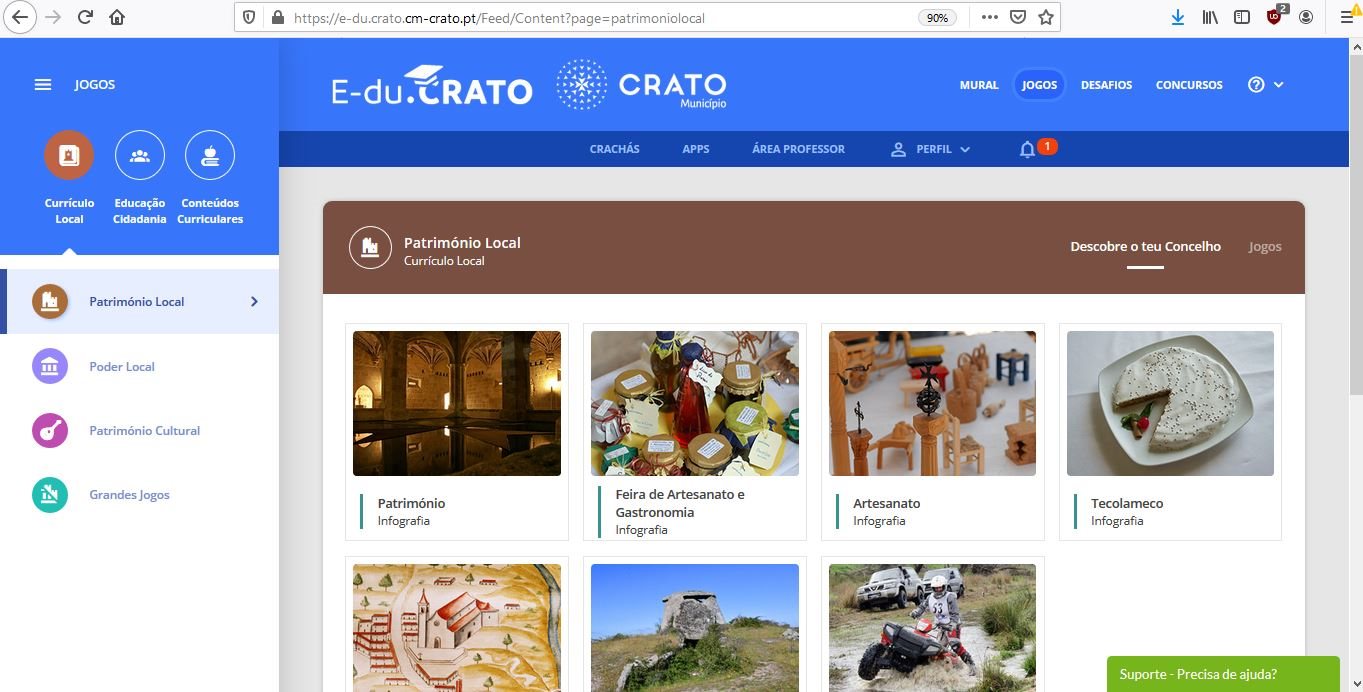Switch to the Jogos tab
Screen dimensions: 1363x692
(x=1264, y=247)
